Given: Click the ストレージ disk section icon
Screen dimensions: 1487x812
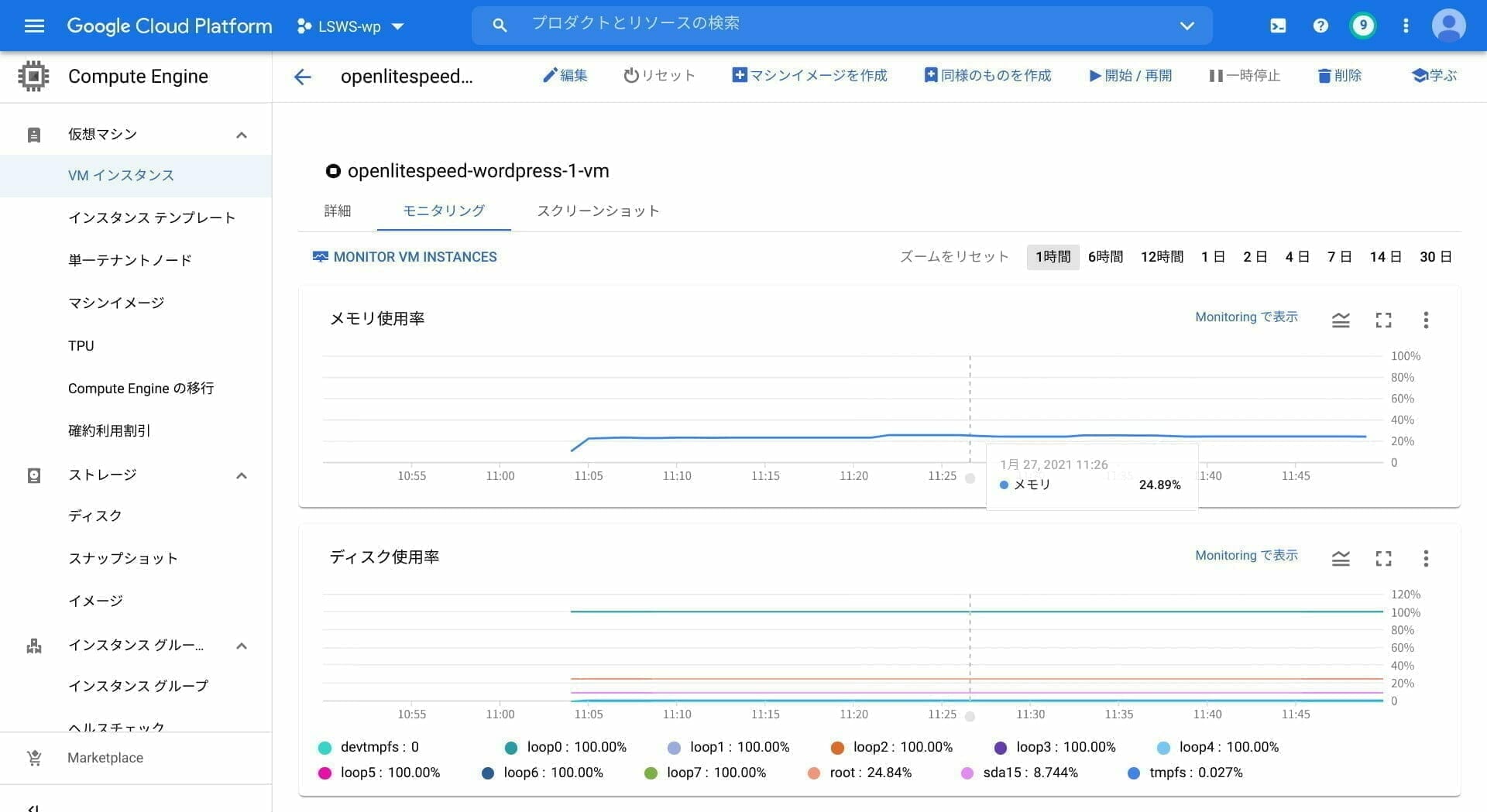Looking at the screenshot, I should [34, 475].
